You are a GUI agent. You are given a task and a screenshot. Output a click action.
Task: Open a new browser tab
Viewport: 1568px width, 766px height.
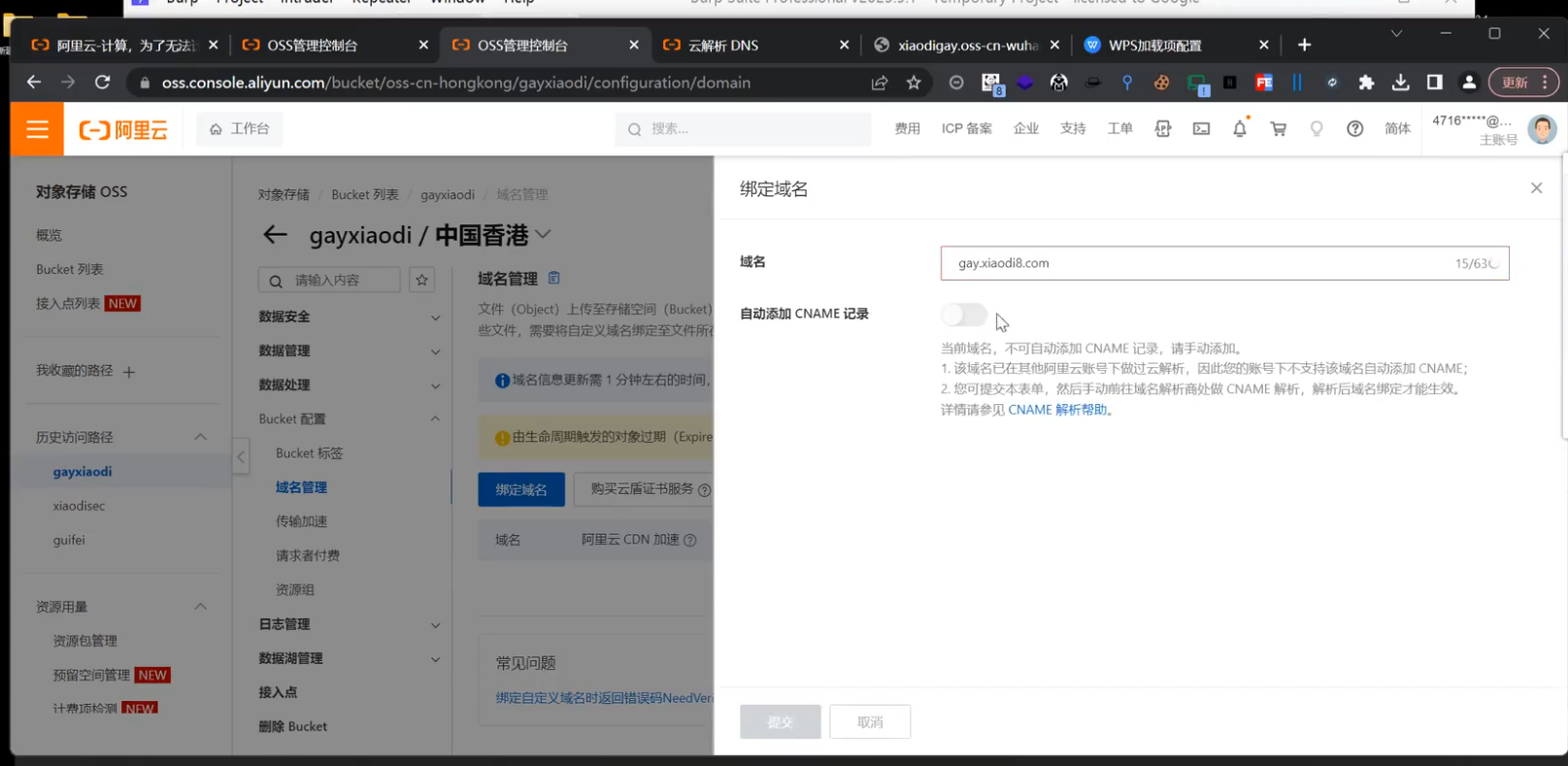coord(1304,45)
